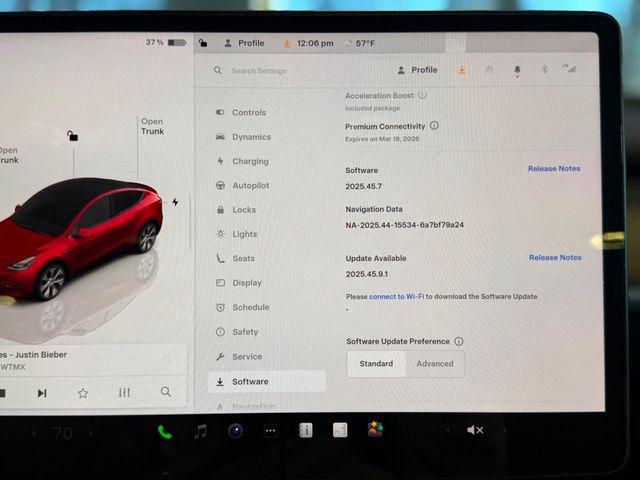The height and width of the screenshot is (480, 640).
Task: Tap the padlock icon above the car
Action: (73, 136)
